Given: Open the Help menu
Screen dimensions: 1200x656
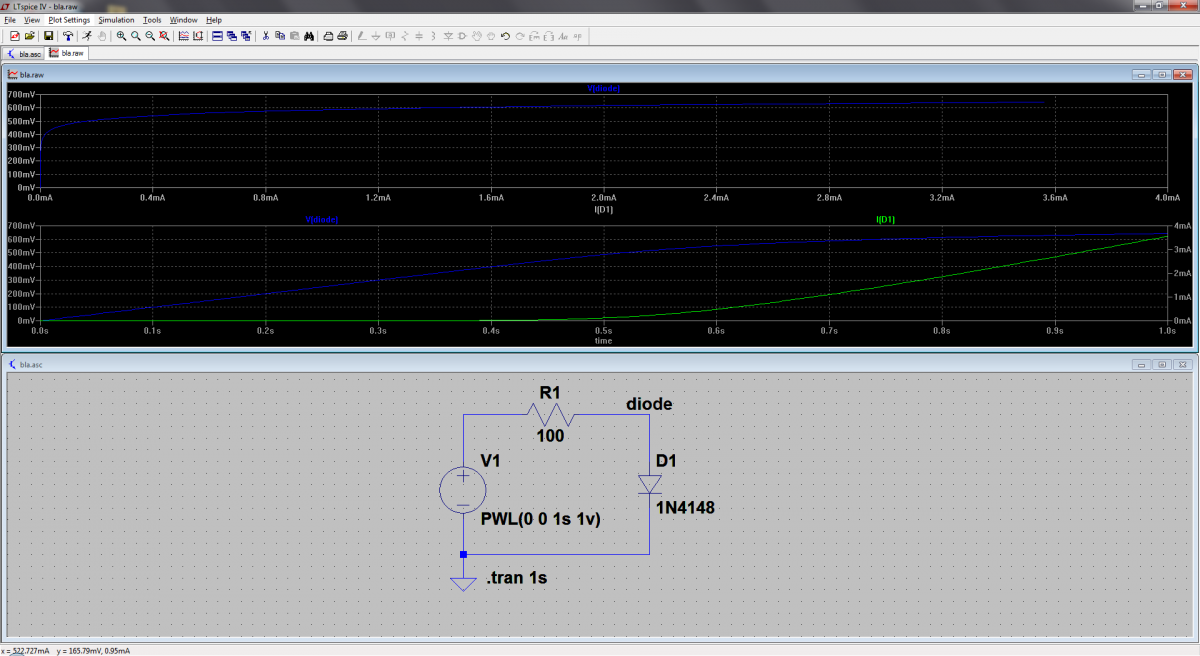Looking at the screenshot, I should click(214, 20).
